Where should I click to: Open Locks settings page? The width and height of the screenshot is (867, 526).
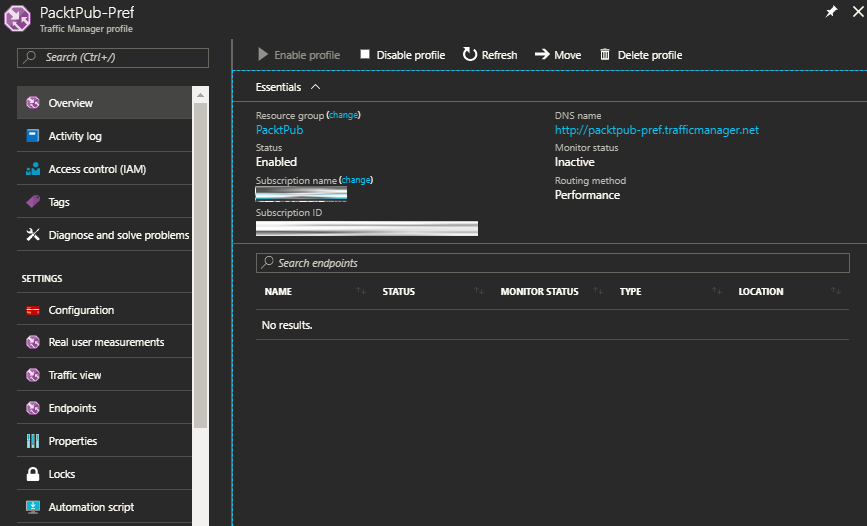pos(105,474)
